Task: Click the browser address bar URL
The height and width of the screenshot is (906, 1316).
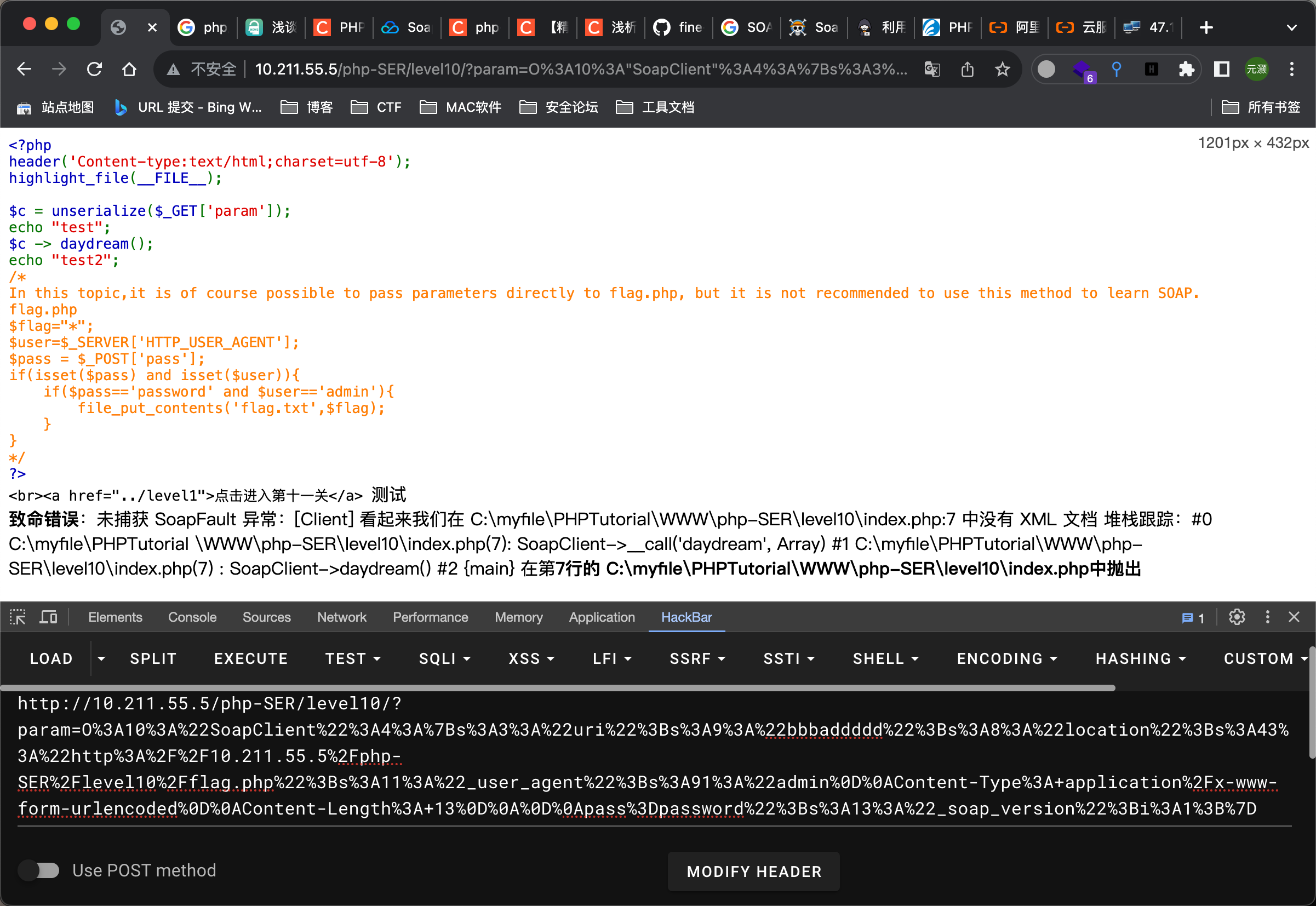Action: [580, 69]
